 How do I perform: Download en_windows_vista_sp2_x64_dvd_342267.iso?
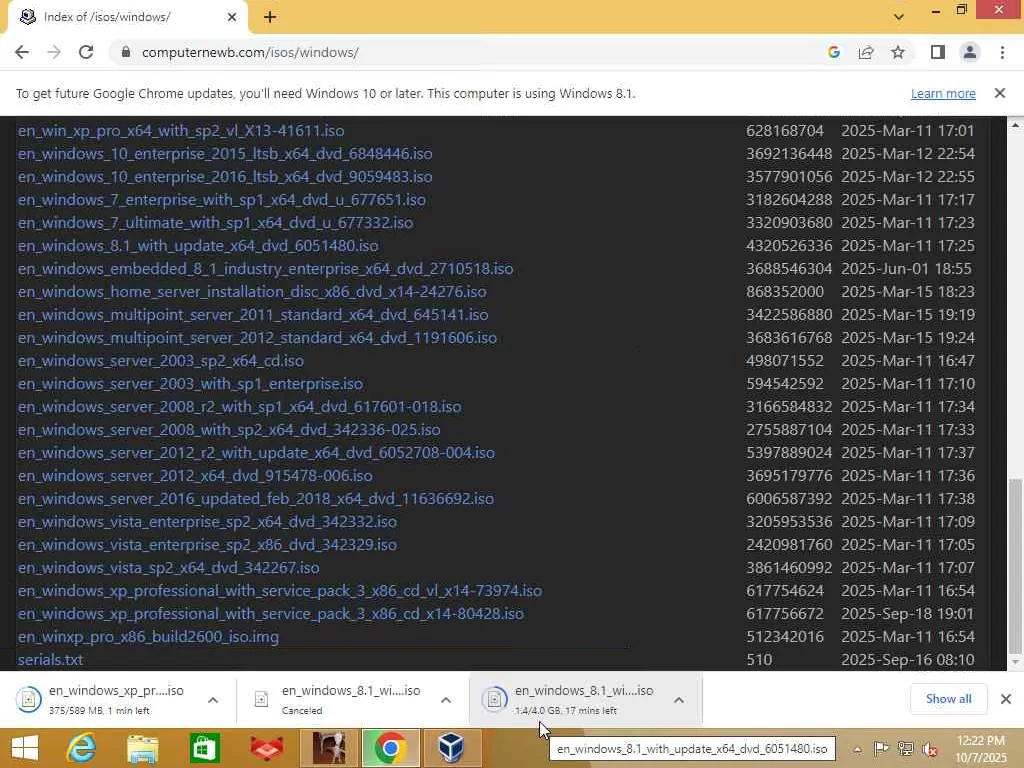tap(168, 568)
